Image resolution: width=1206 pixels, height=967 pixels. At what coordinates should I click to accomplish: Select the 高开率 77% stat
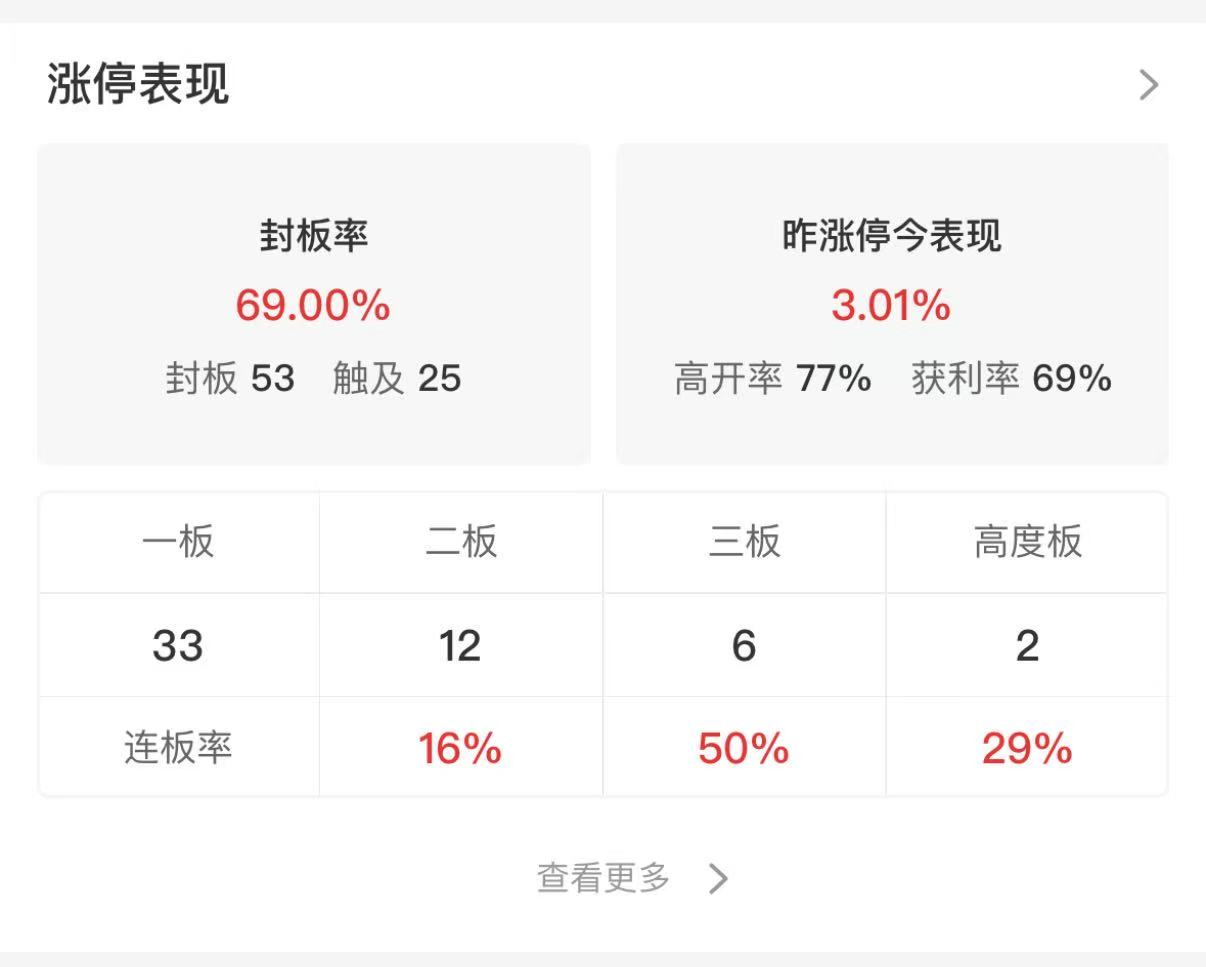tap(772, 379)
